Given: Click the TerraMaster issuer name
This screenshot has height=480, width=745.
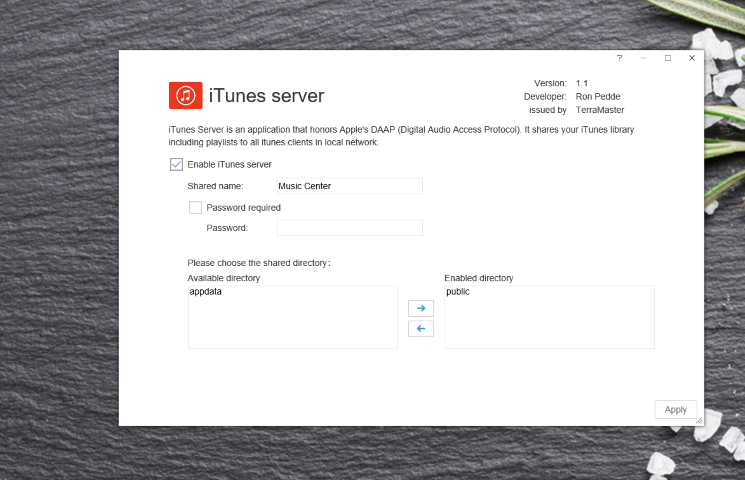Looking at the screenshot, I should point(600,110).
